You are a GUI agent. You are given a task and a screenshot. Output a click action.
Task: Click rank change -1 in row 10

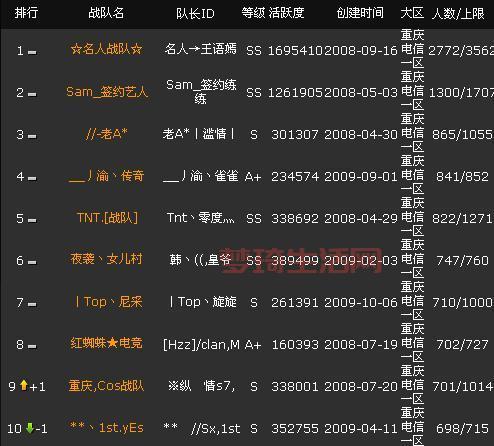pyautogui.click(x=41, y=429)
